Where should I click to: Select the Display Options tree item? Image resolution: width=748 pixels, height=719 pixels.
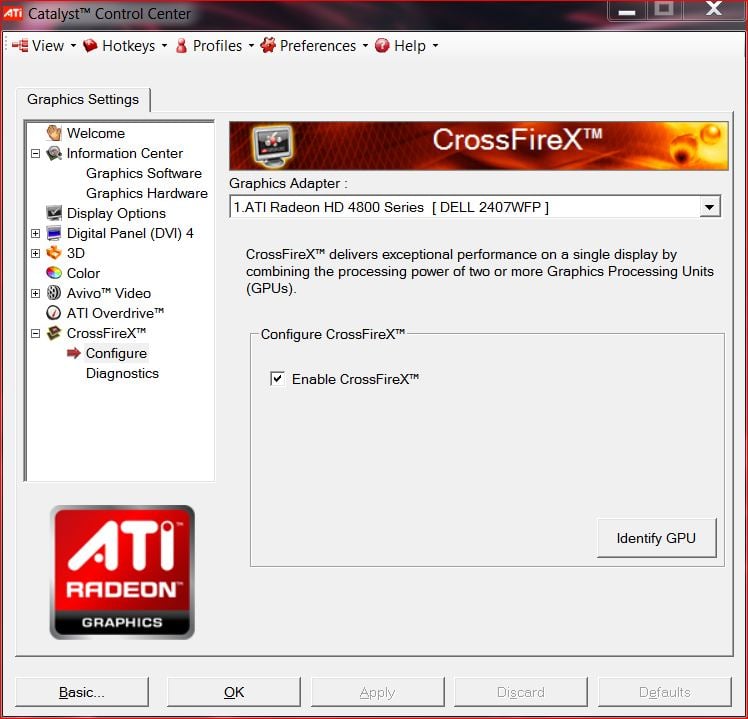point(116,213)
